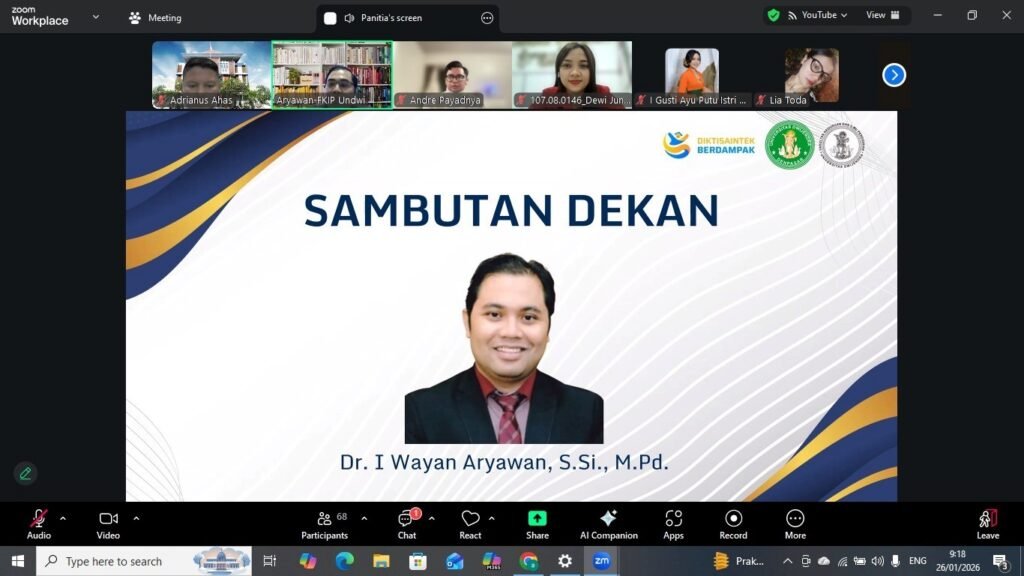
Task: Start recording with the Record button
Action: [733, 523]
